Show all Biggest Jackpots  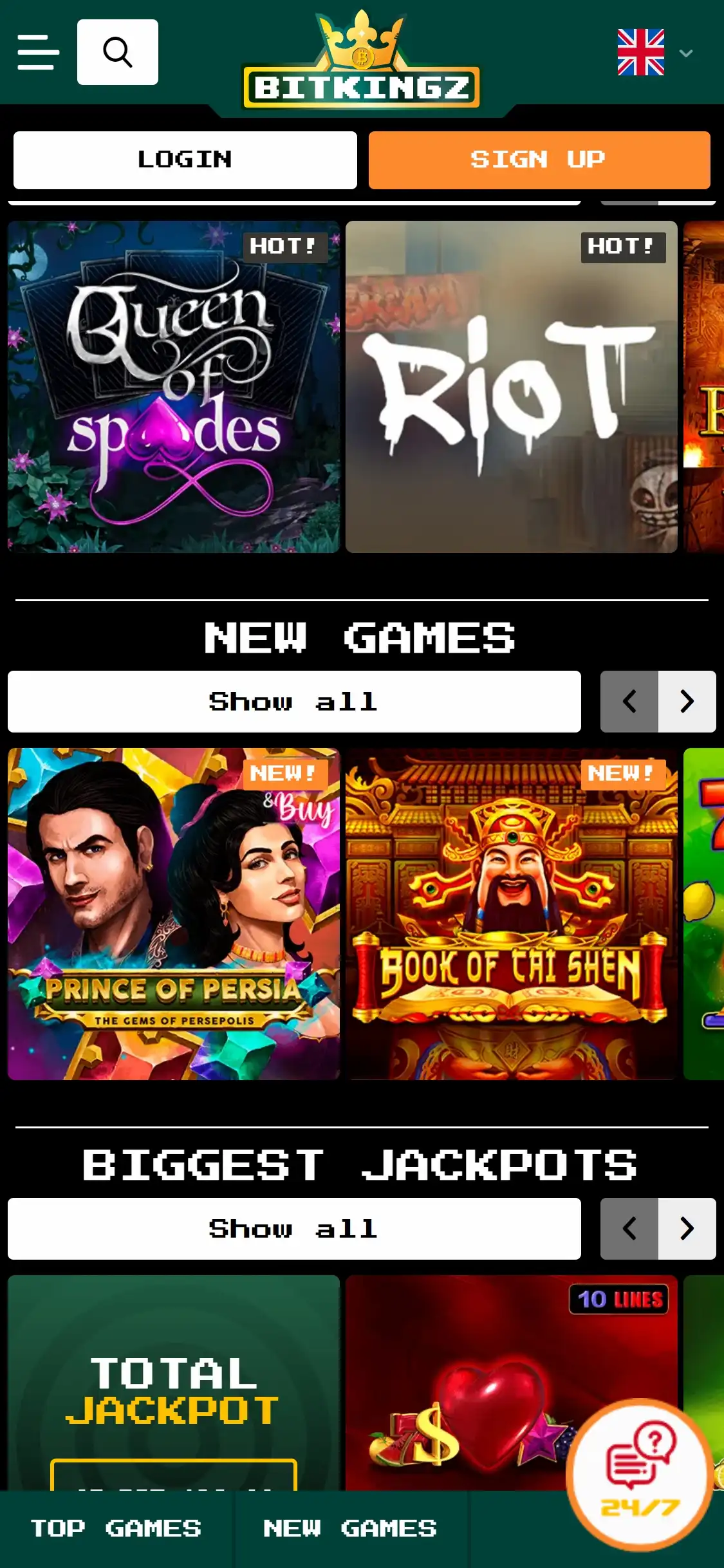pyautogui.click(x=294, y=1229)
